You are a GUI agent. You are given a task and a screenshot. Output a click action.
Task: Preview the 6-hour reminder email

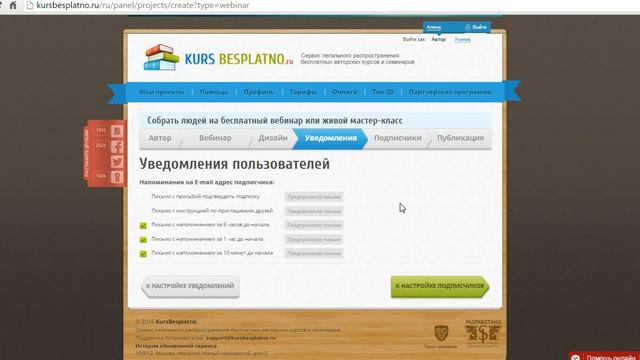coord(313,225)
